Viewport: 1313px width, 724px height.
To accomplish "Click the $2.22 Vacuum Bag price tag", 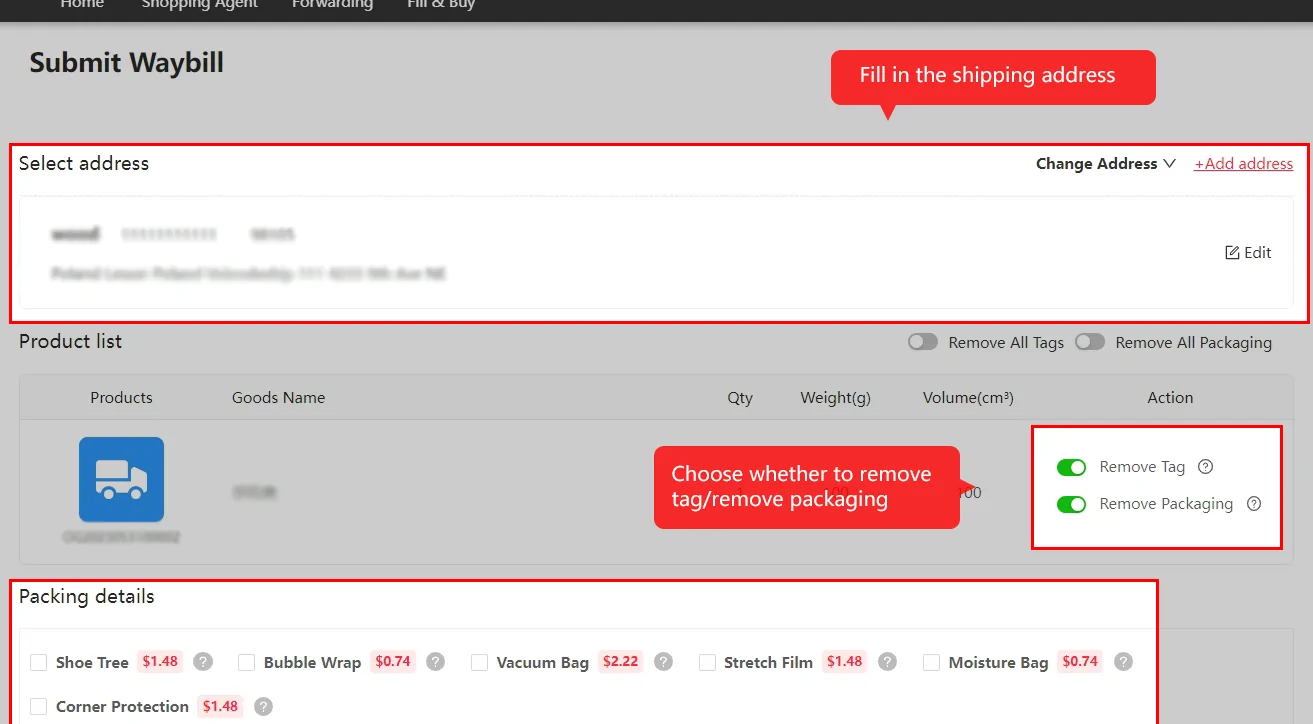I will (621, 661).
